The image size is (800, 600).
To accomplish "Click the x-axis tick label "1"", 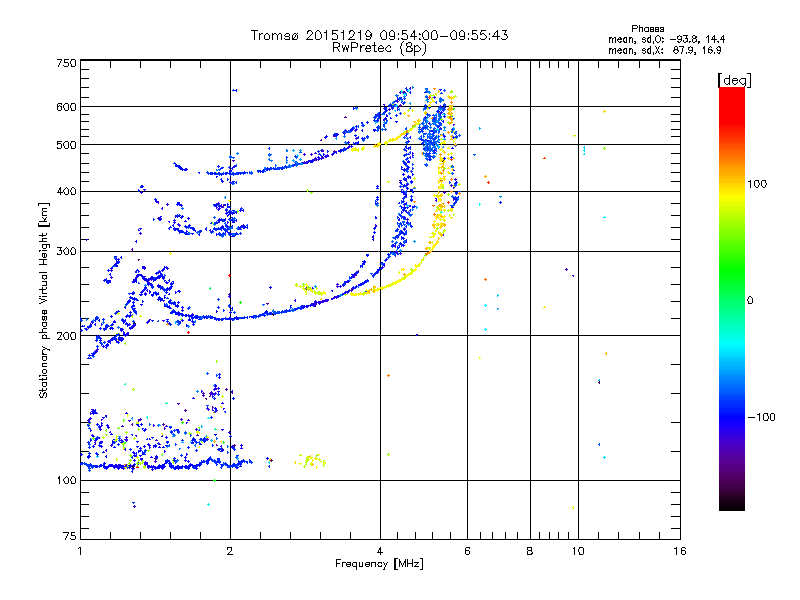I will (x=80, y=551).
